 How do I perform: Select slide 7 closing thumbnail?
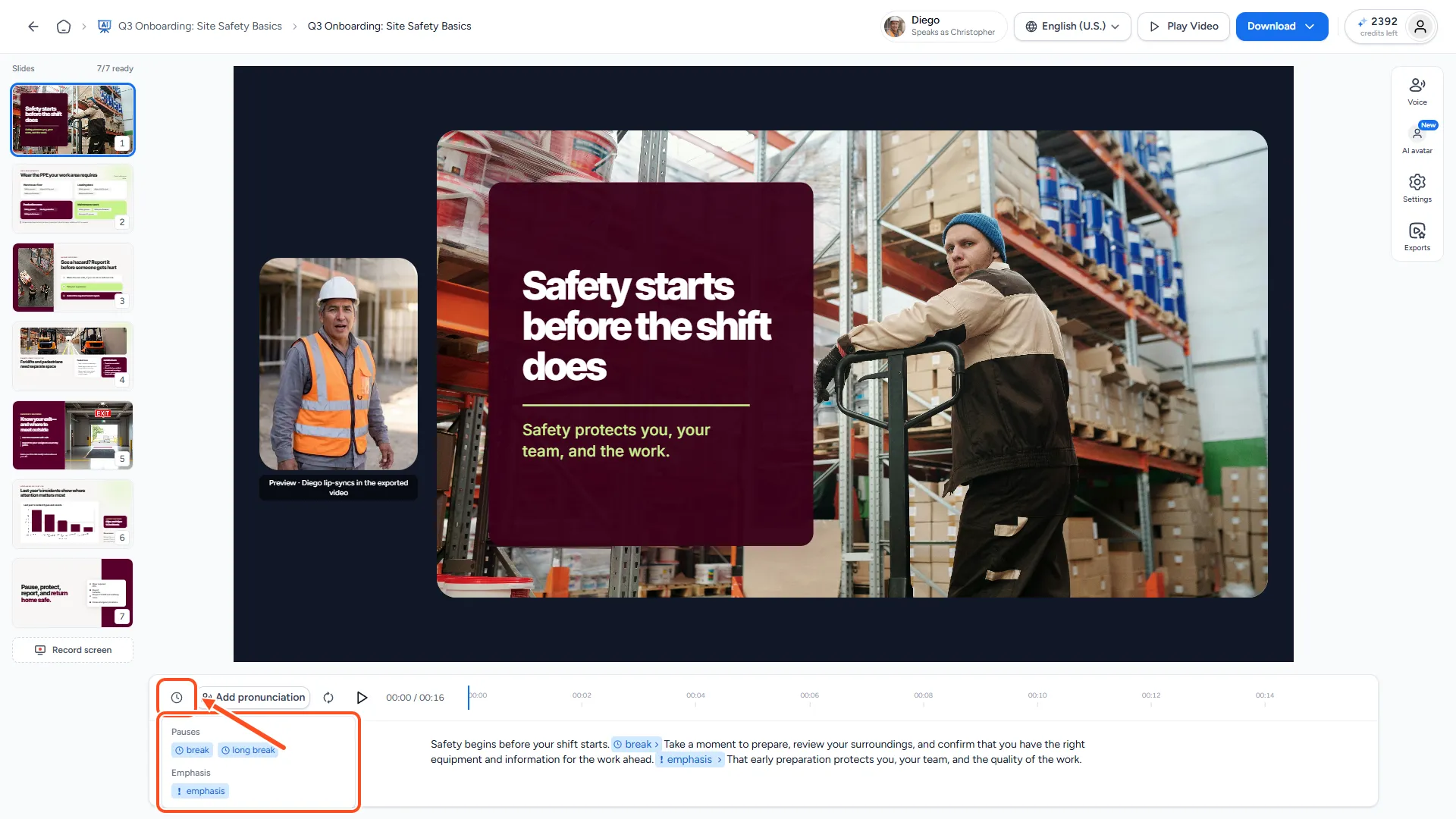coord(73,593)
